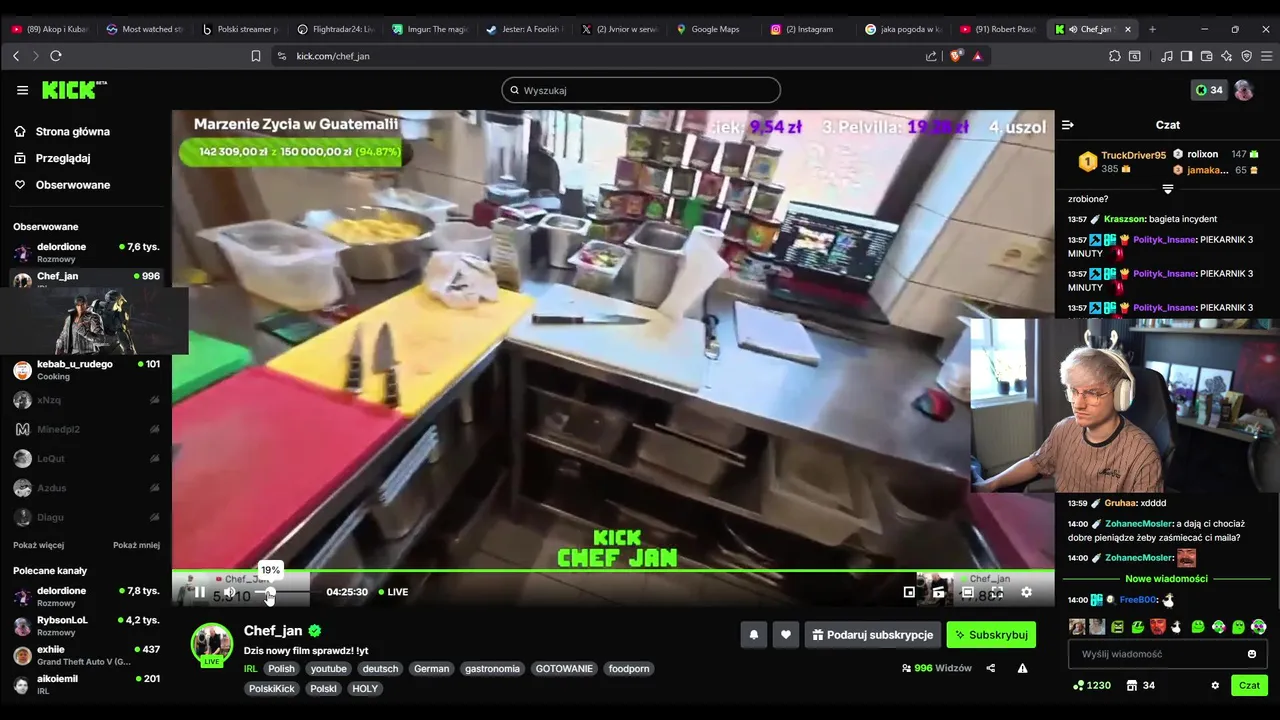
Task: Open exhile recommended channel
Action: (x=86, y=655)
